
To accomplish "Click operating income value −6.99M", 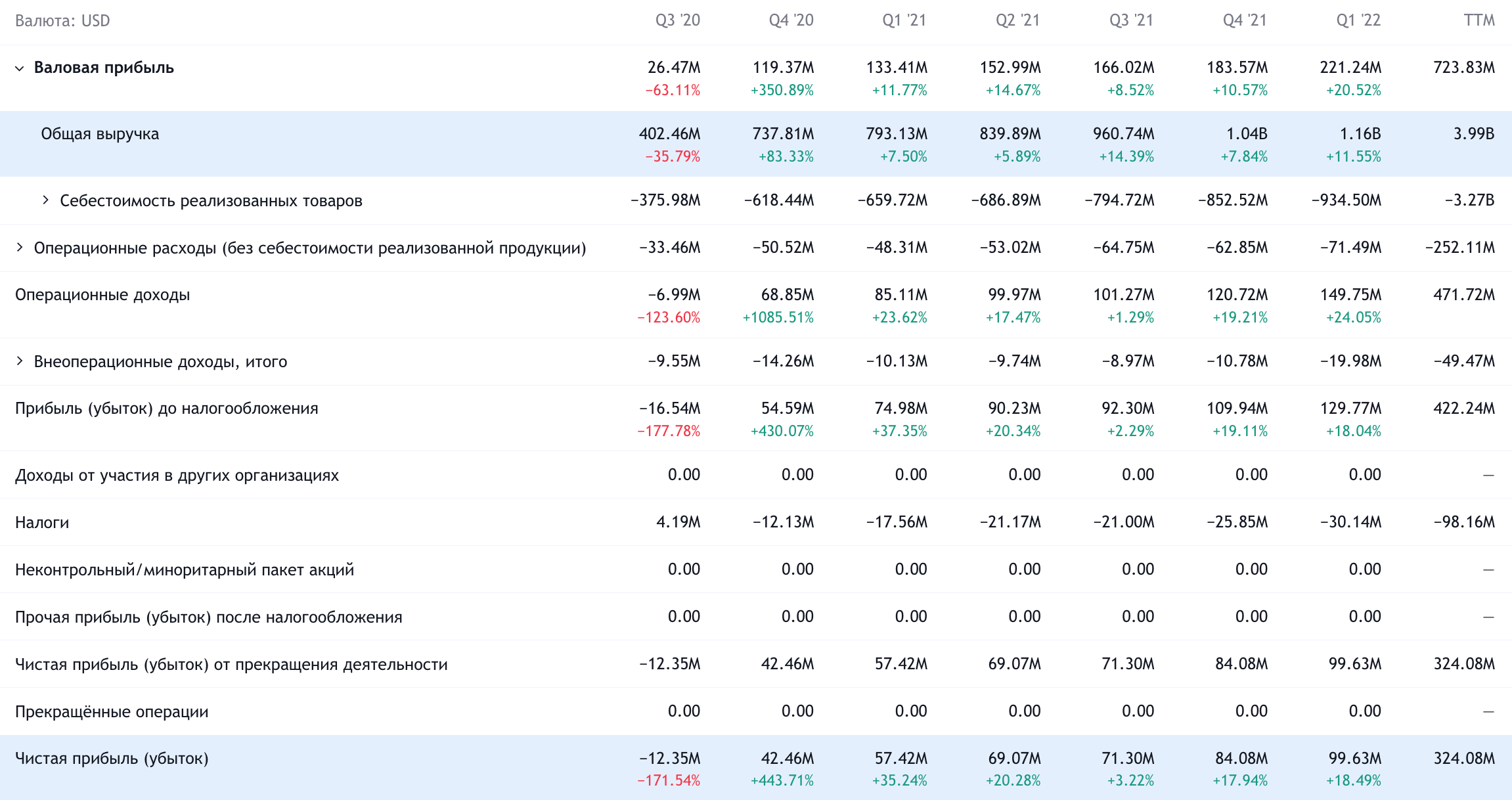I will (x=674, y=295).
